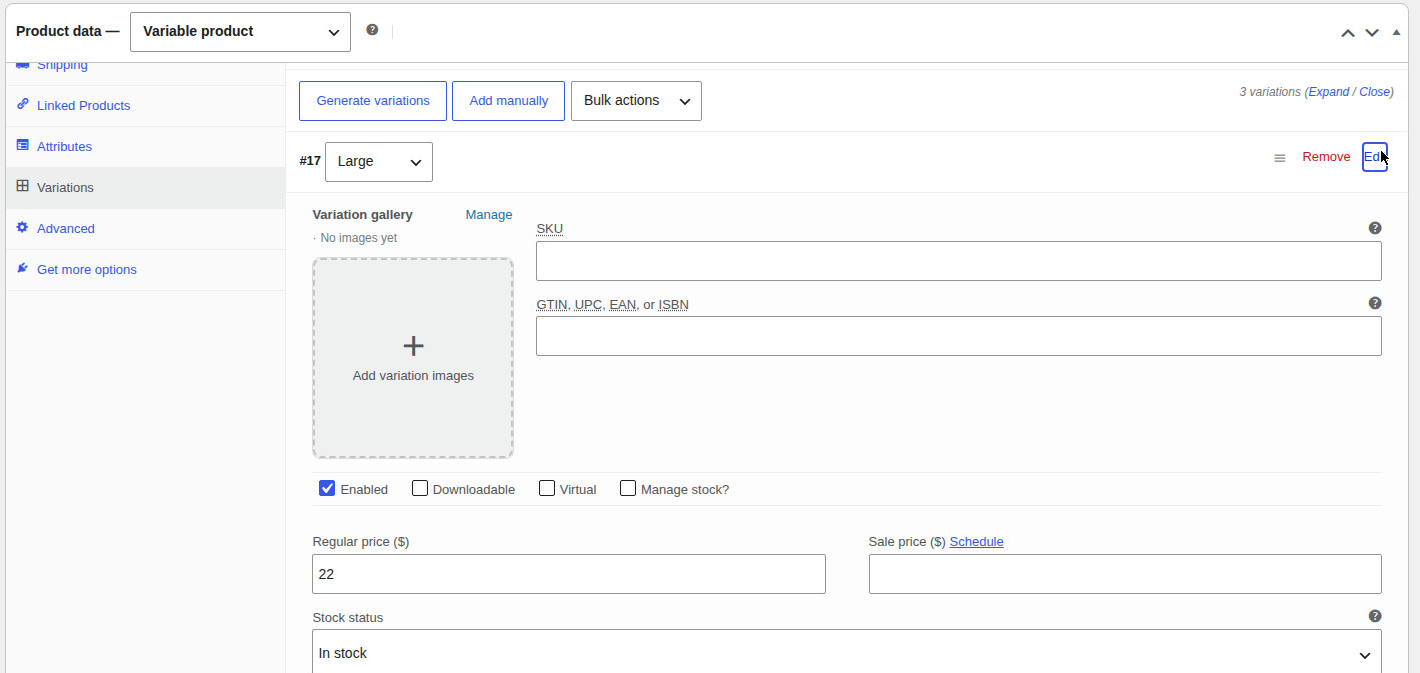1420x673 pixels.
Task: Open the Manage variation gallery link
Action: pos(489,215)
